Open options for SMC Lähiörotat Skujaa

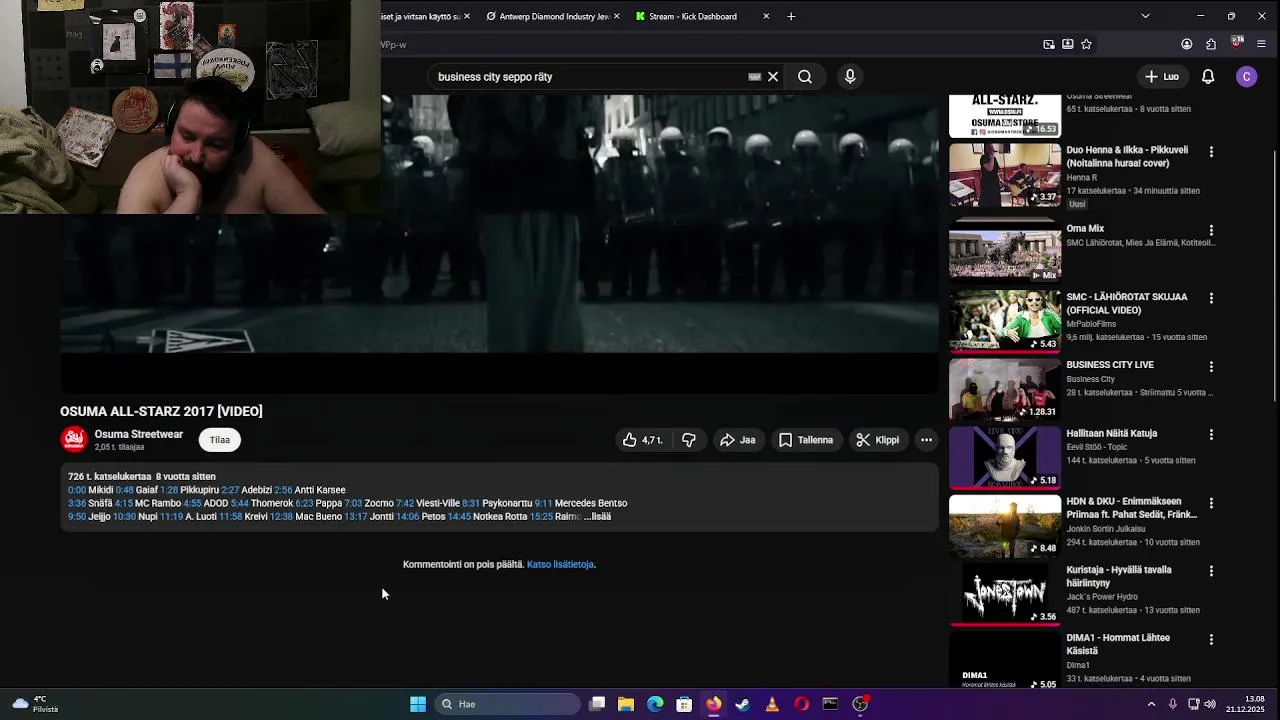(1211, 298)
